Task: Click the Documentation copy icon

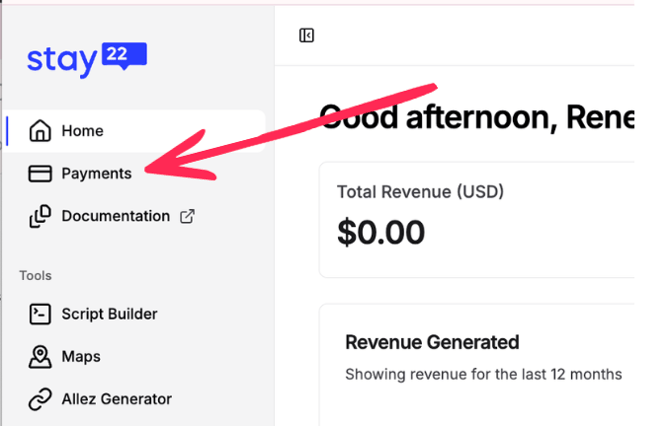Action: click(x=40, y=216)
